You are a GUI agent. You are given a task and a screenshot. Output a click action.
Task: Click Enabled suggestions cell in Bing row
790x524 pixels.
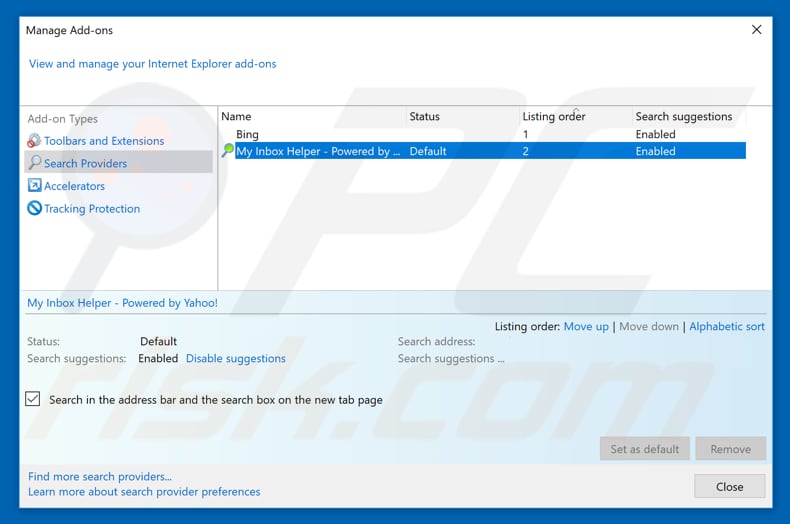tap(655, 135)
